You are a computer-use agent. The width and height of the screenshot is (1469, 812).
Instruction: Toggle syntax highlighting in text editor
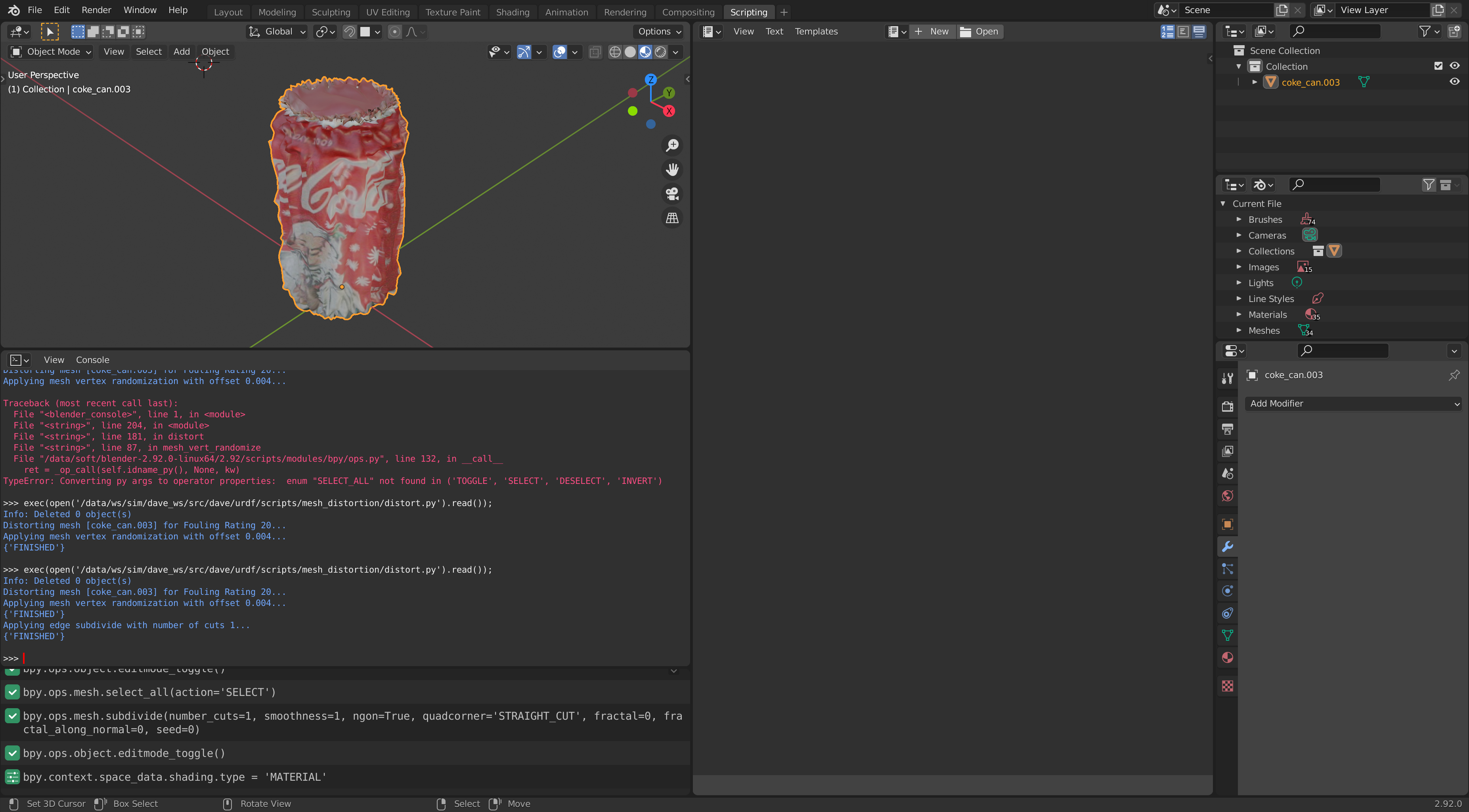[1199, 32]
